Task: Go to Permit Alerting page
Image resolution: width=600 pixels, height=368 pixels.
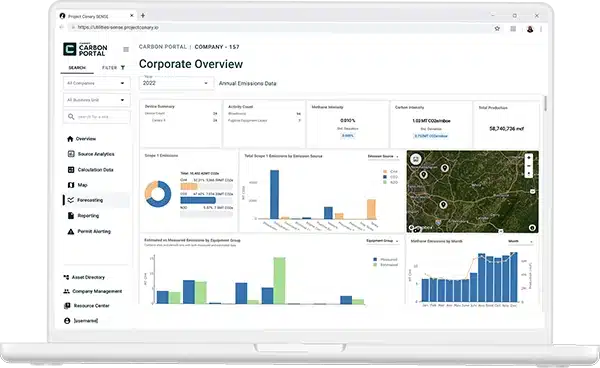Action: coord(94,231)
